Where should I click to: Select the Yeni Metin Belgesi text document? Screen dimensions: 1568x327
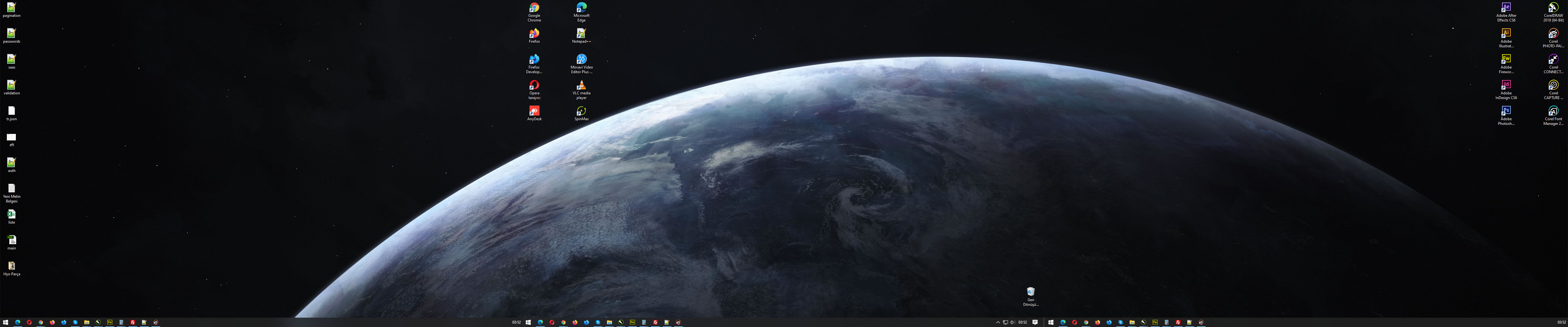tap(12, 194)
